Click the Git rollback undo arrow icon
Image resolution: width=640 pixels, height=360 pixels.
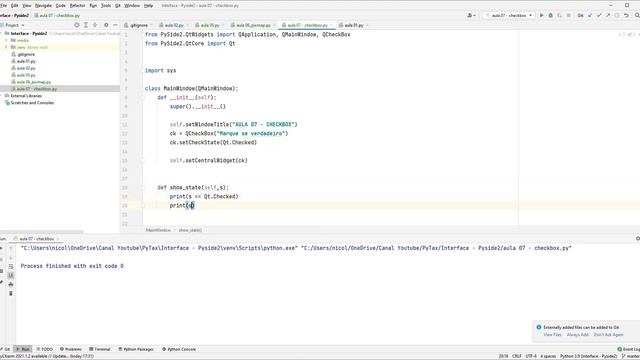coord(626,15)
